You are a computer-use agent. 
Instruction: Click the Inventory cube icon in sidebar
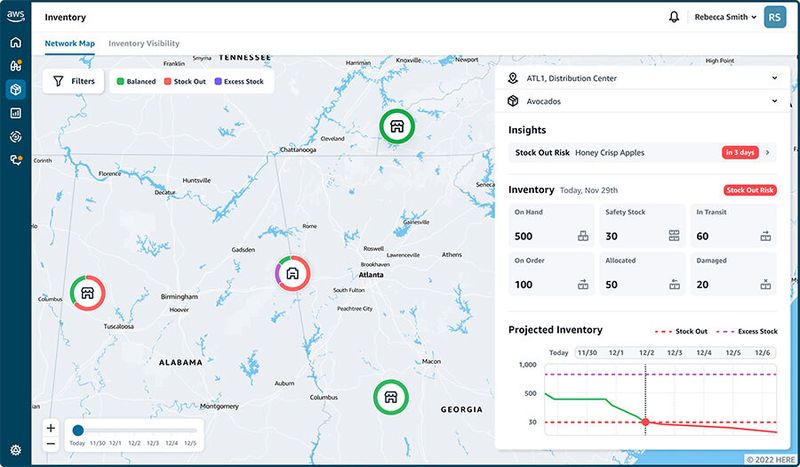click(15, 89)
